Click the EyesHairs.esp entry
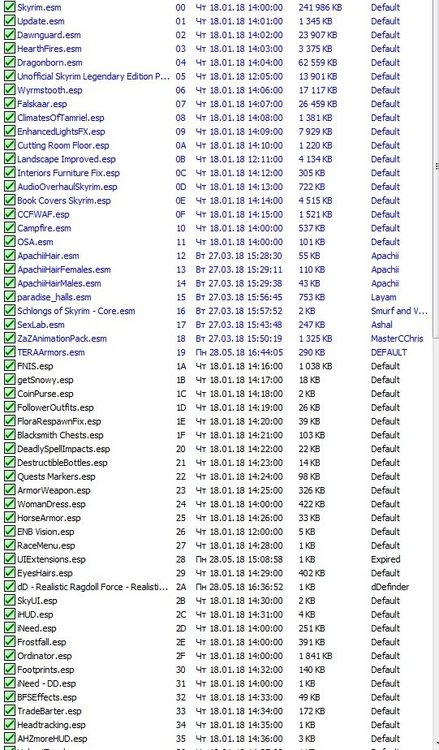 (x=45, y=573)
